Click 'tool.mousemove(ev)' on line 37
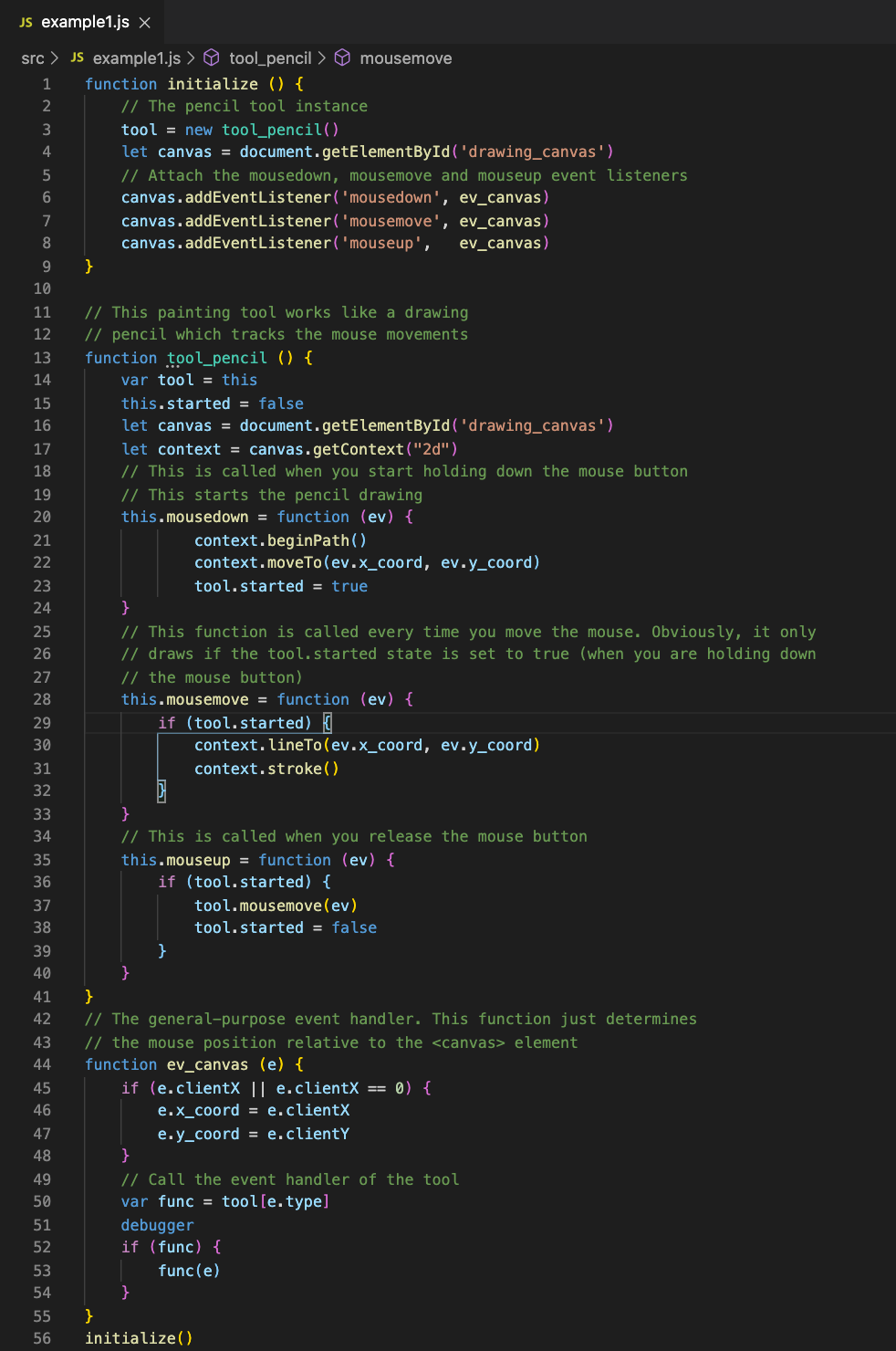 [276, 906]
